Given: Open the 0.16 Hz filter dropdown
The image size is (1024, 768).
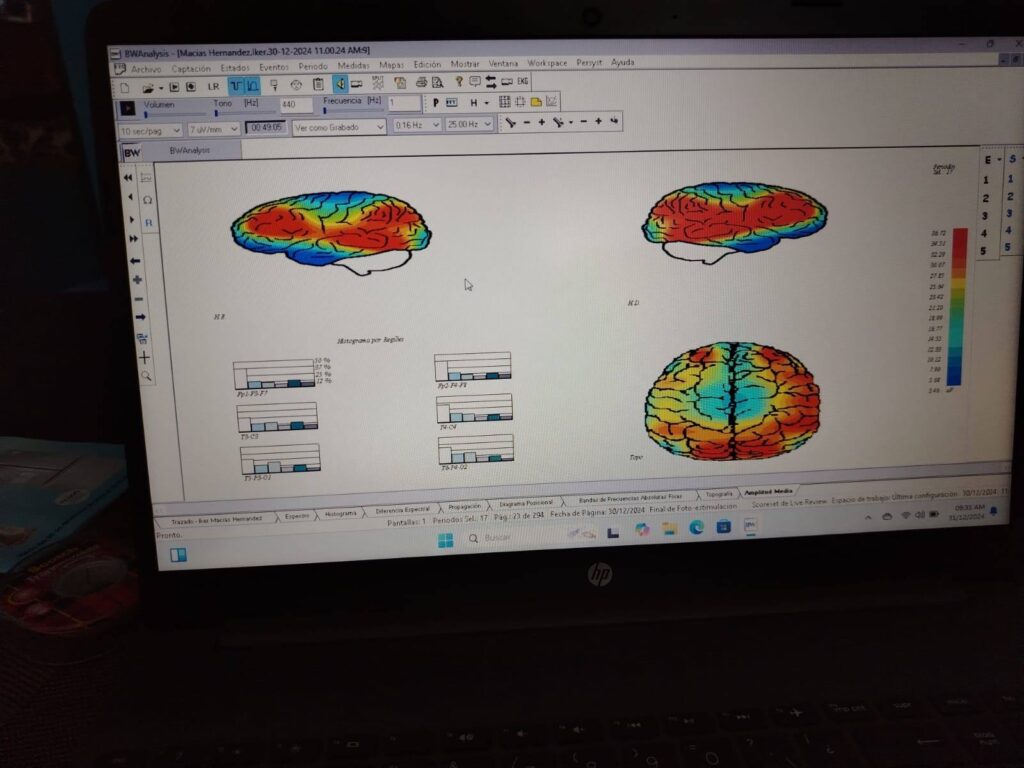Looking at the screenshot, I should pos(417,126).
